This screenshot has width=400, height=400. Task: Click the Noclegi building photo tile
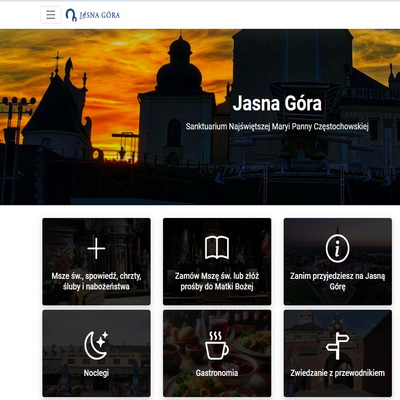point(96,353)
